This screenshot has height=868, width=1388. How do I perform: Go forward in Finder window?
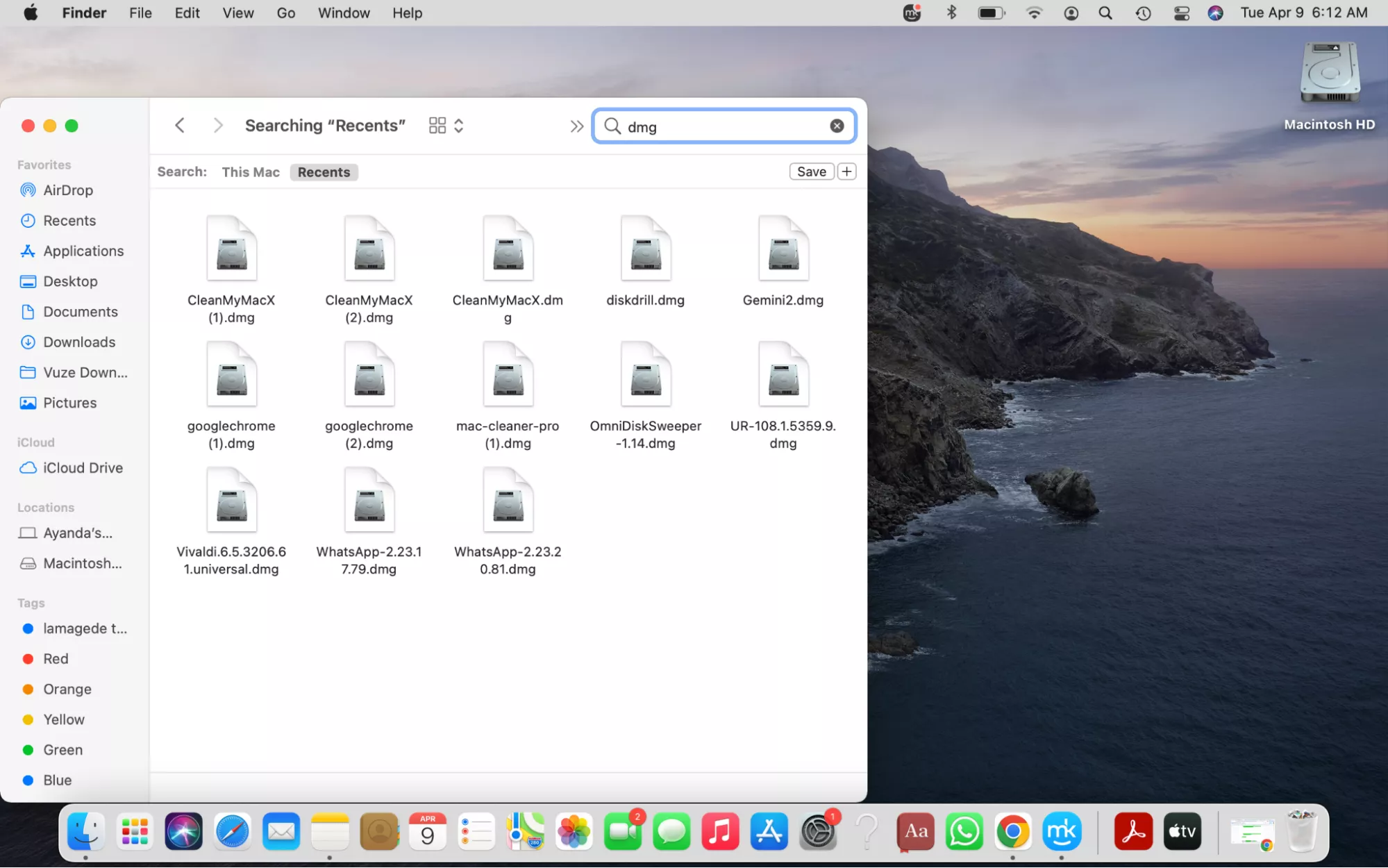218,126
